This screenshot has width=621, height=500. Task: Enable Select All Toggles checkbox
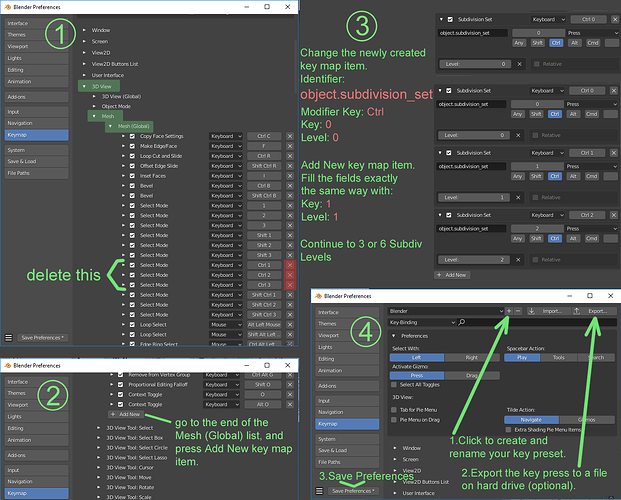tap(394, 385)
